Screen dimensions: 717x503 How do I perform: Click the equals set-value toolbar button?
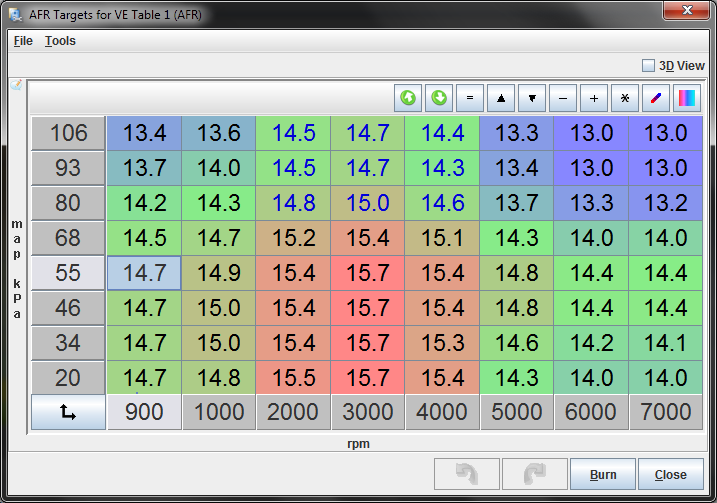(x=470, y=98)
